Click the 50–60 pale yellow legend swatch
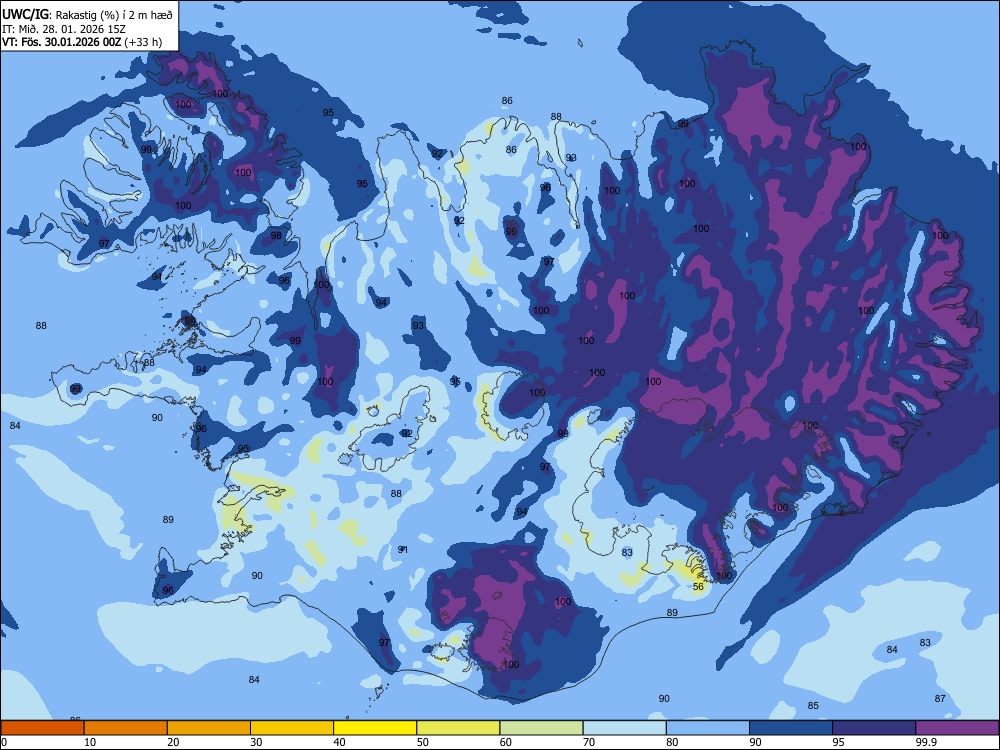The height and width of the screenshot is (750, 1000). click(x=459, y=728)
